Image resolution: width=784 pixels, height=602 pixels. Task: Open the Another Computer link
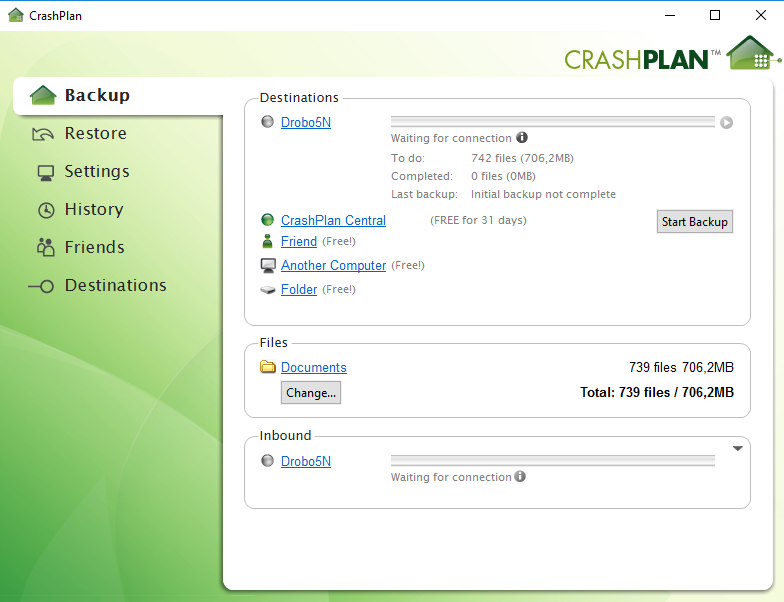tap(333, 266)
